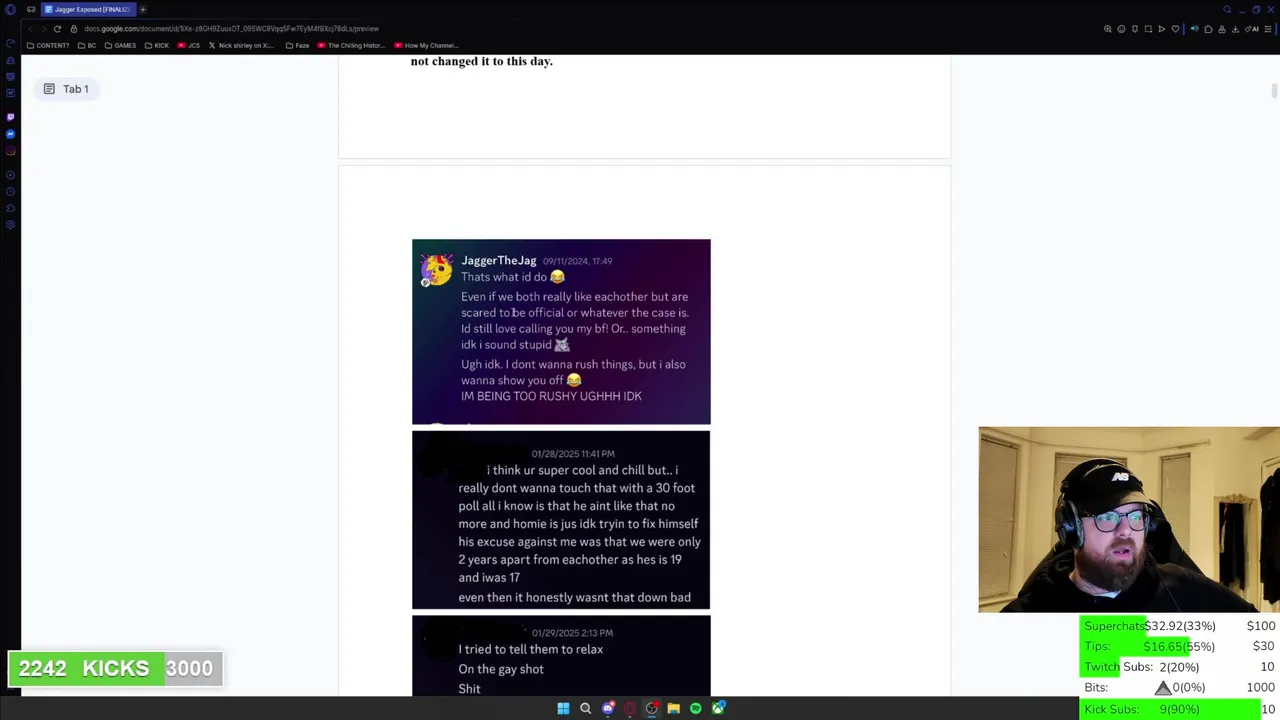Open the Extensions cube in the toolbar

pos(1208,29)
